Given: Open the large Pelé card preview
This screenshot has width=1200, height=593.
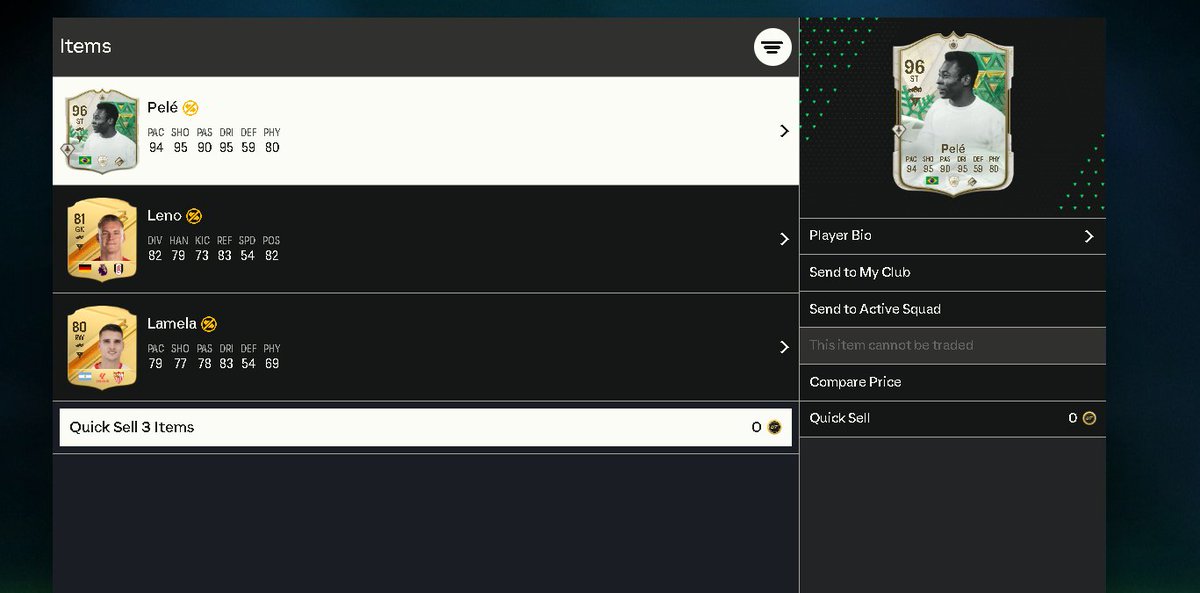Looking at the screenshot, I should click(x=953, y=113).
